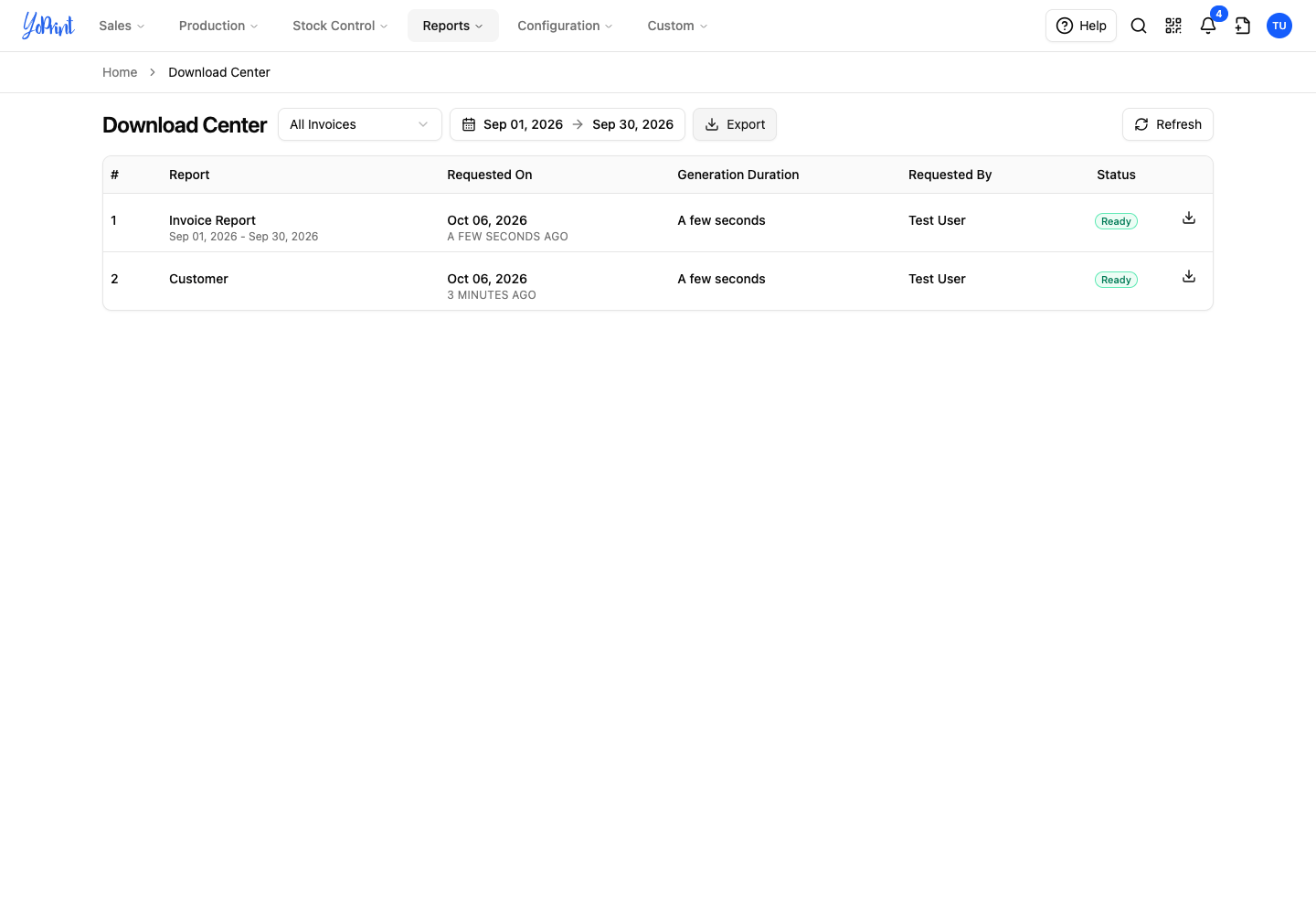Viewport: 1316px width, 914px height.
Task: Click the Sep 01, 2026 start date
Action: point(523,124)
